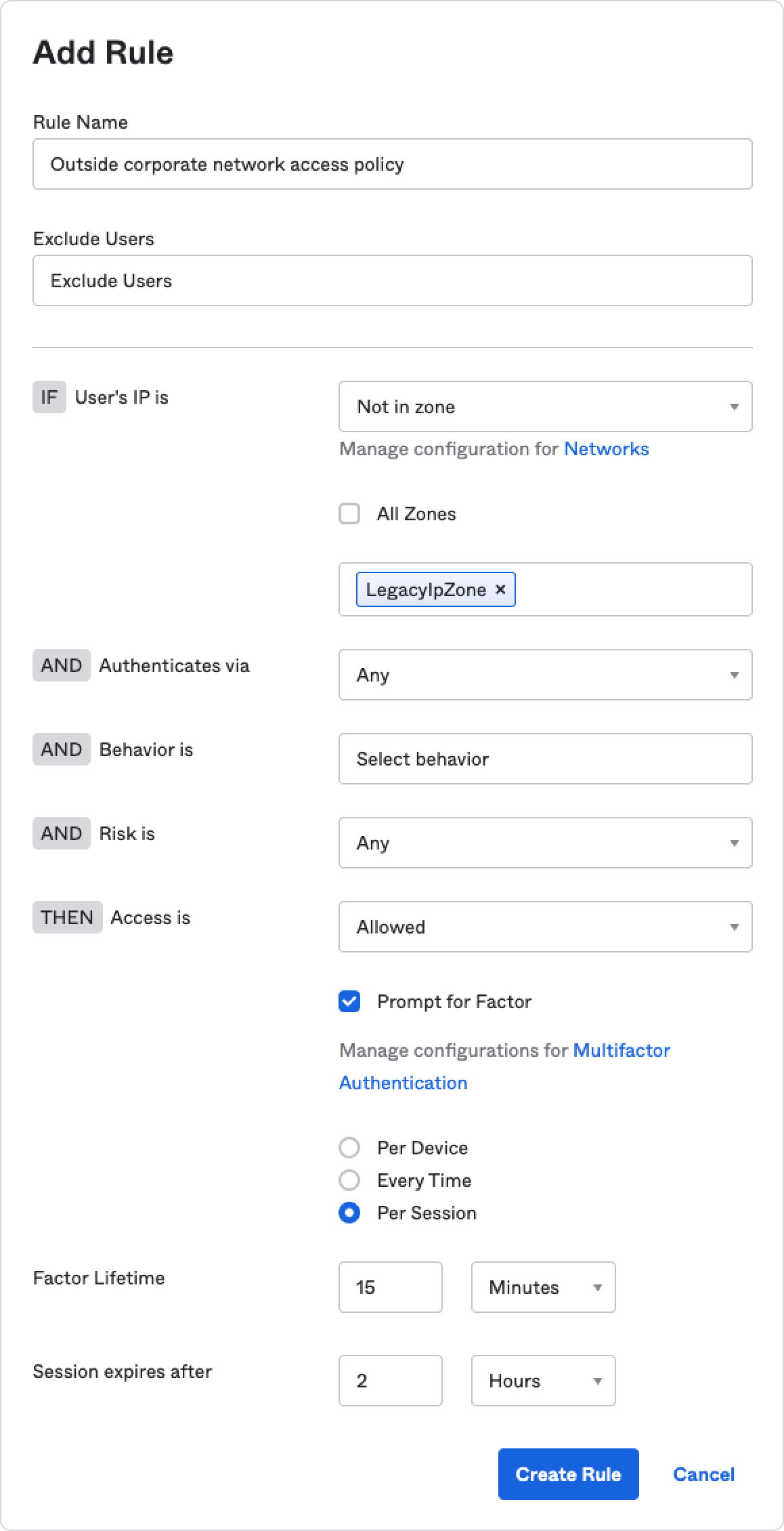Click the Create Rule button

(568, 1474)
